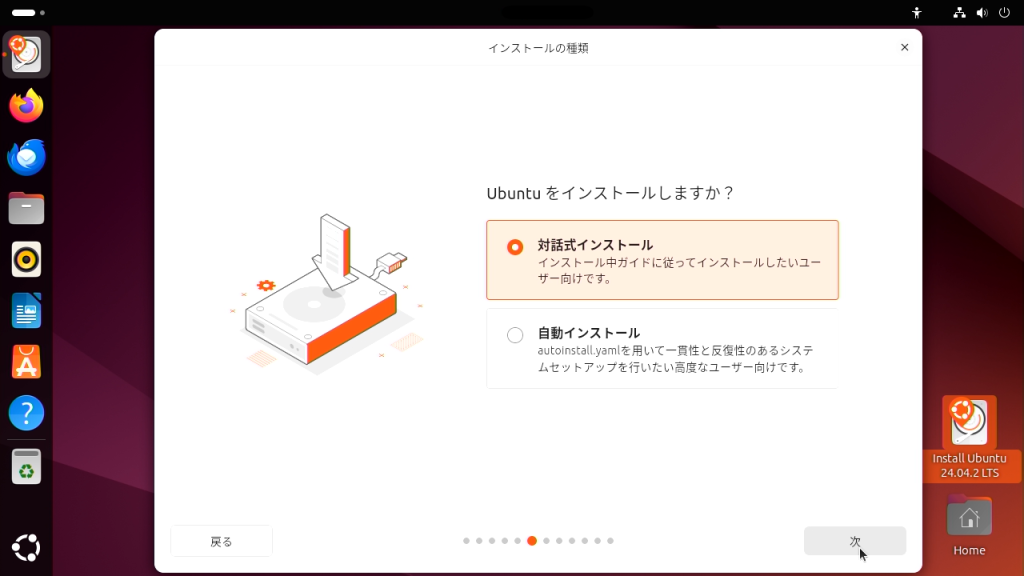Select 自動インストール radio option

pyautogui.click(x=662, y=349)
